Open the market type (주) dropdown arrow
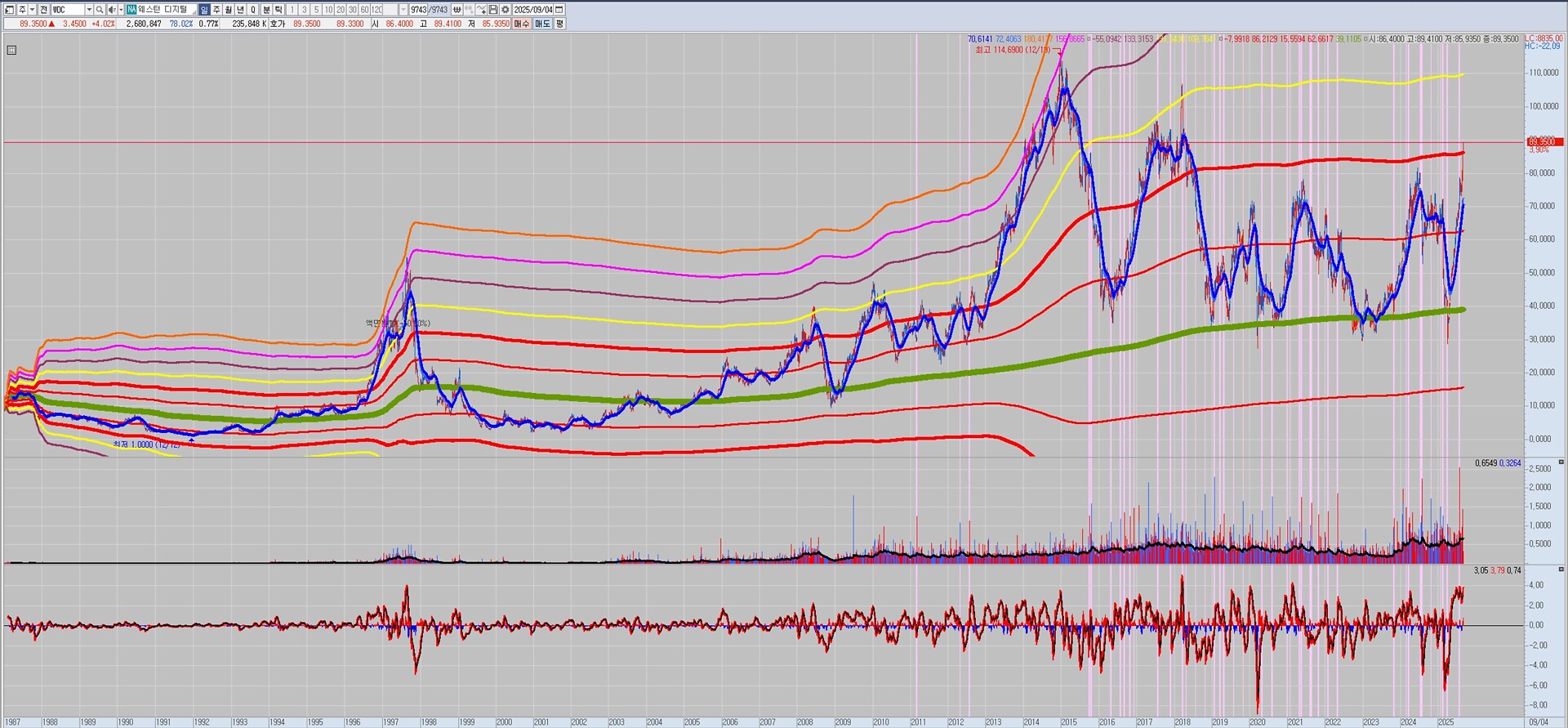The height and width of the screenshot is (728, 1568). point(32,10)
